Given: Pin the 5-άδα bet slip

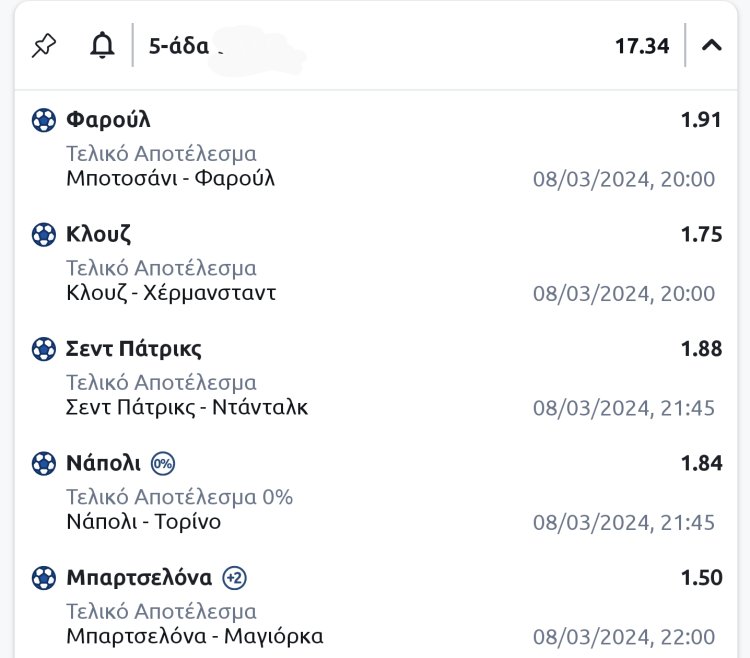Looking at the screenshot, I should tap(44, 45).
